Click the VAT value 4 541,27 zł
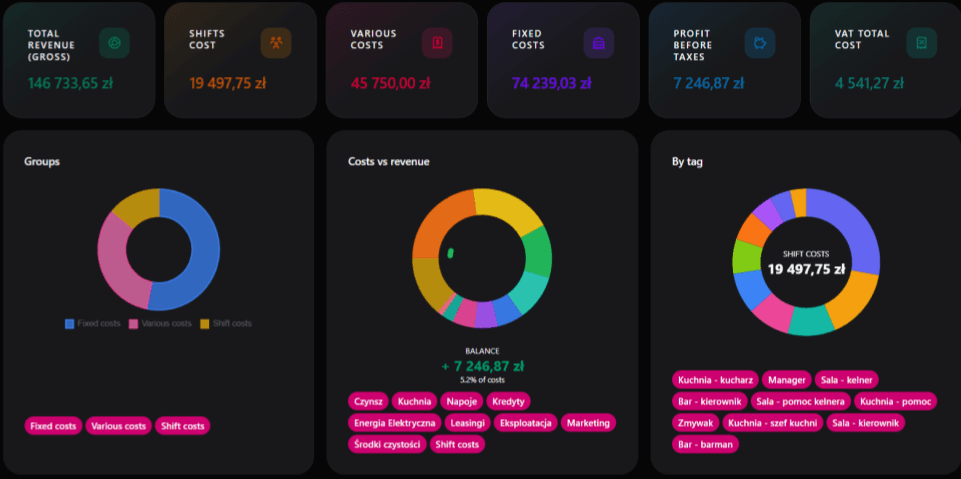961x479 pixels. coord(869,83)
